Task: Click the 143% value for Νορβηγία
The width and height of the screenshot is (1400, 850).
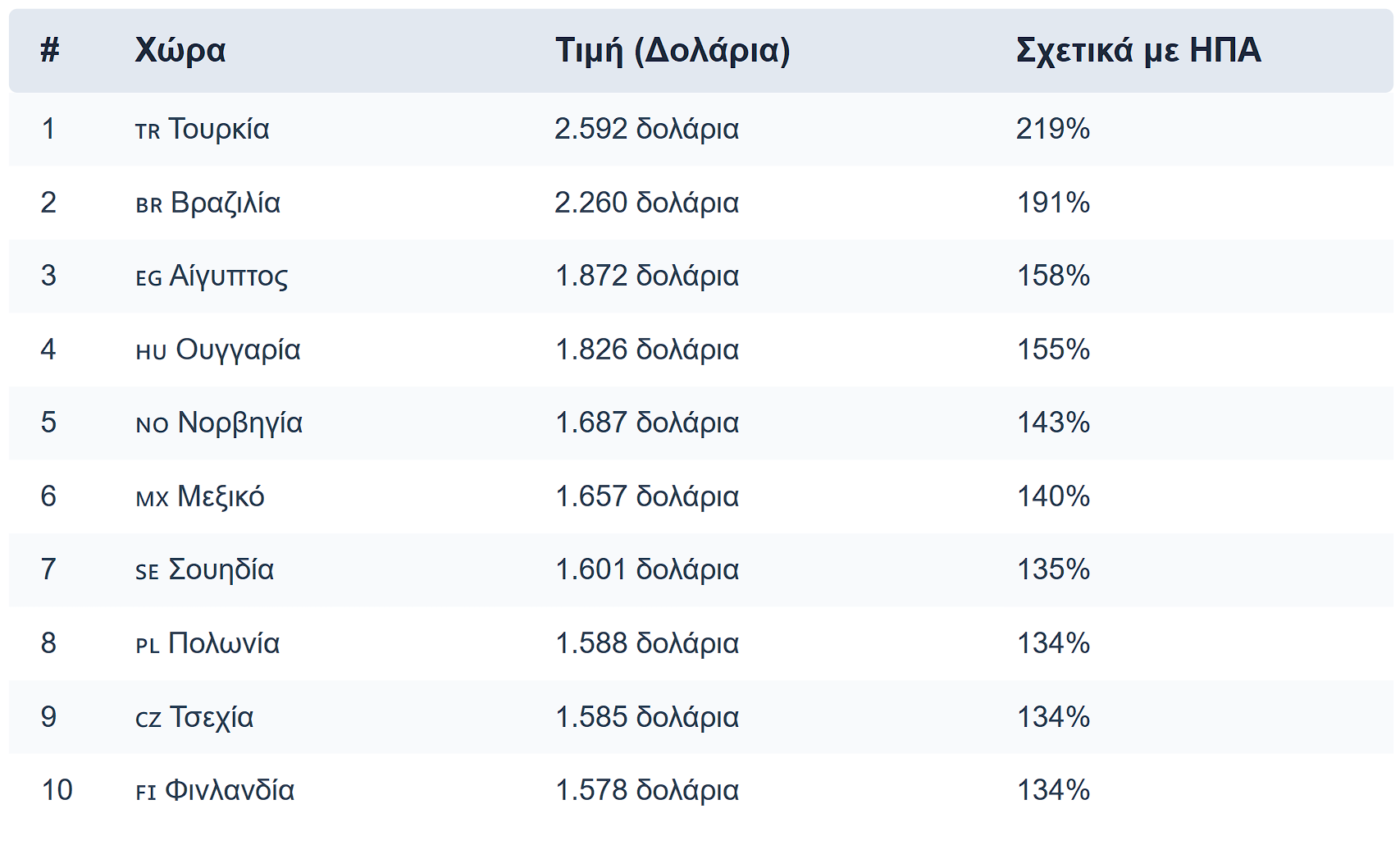Action: pyautogui.click(x=1054, y=423)
